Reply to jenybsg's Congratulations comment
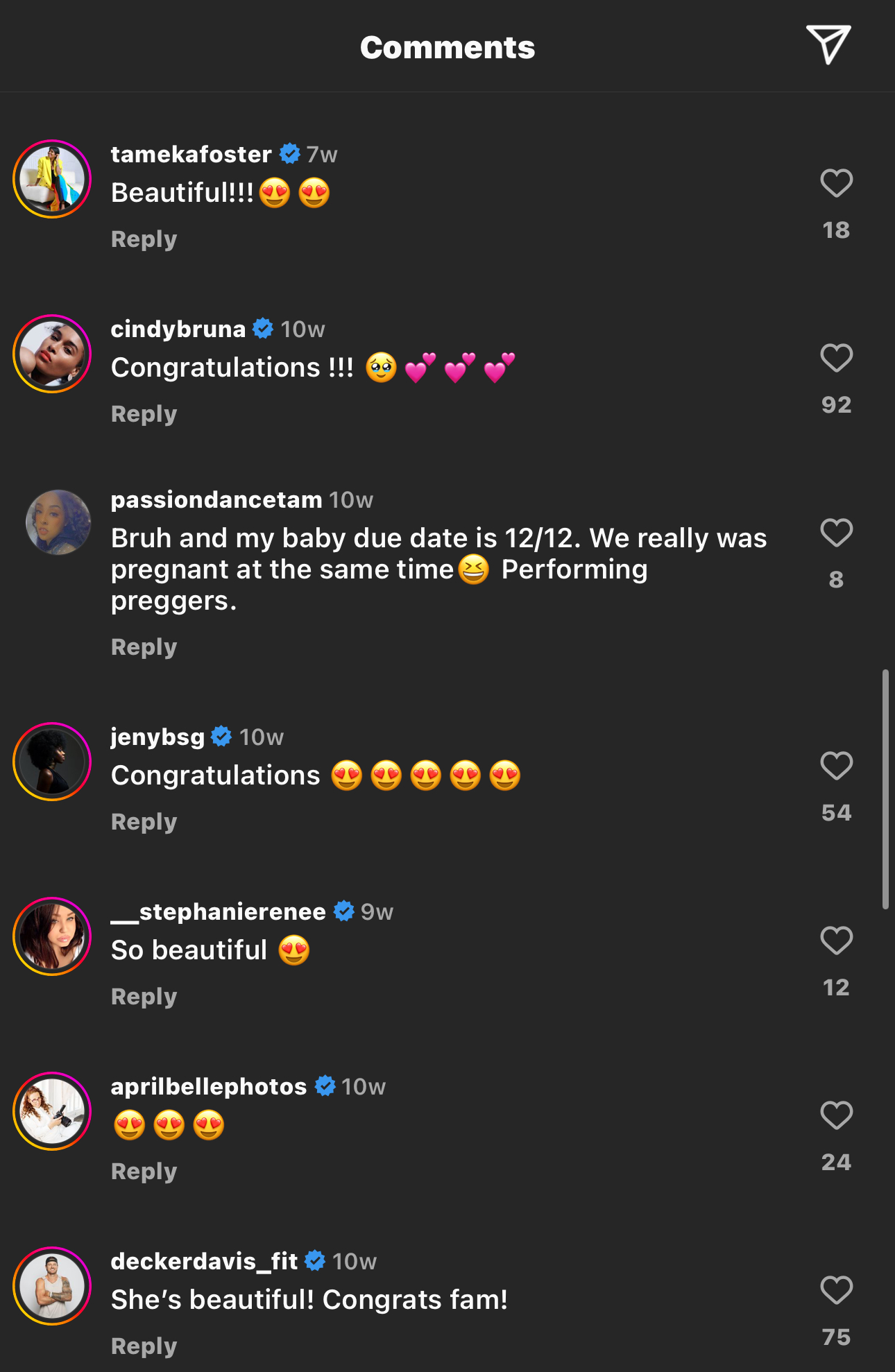 coord(144,822)
